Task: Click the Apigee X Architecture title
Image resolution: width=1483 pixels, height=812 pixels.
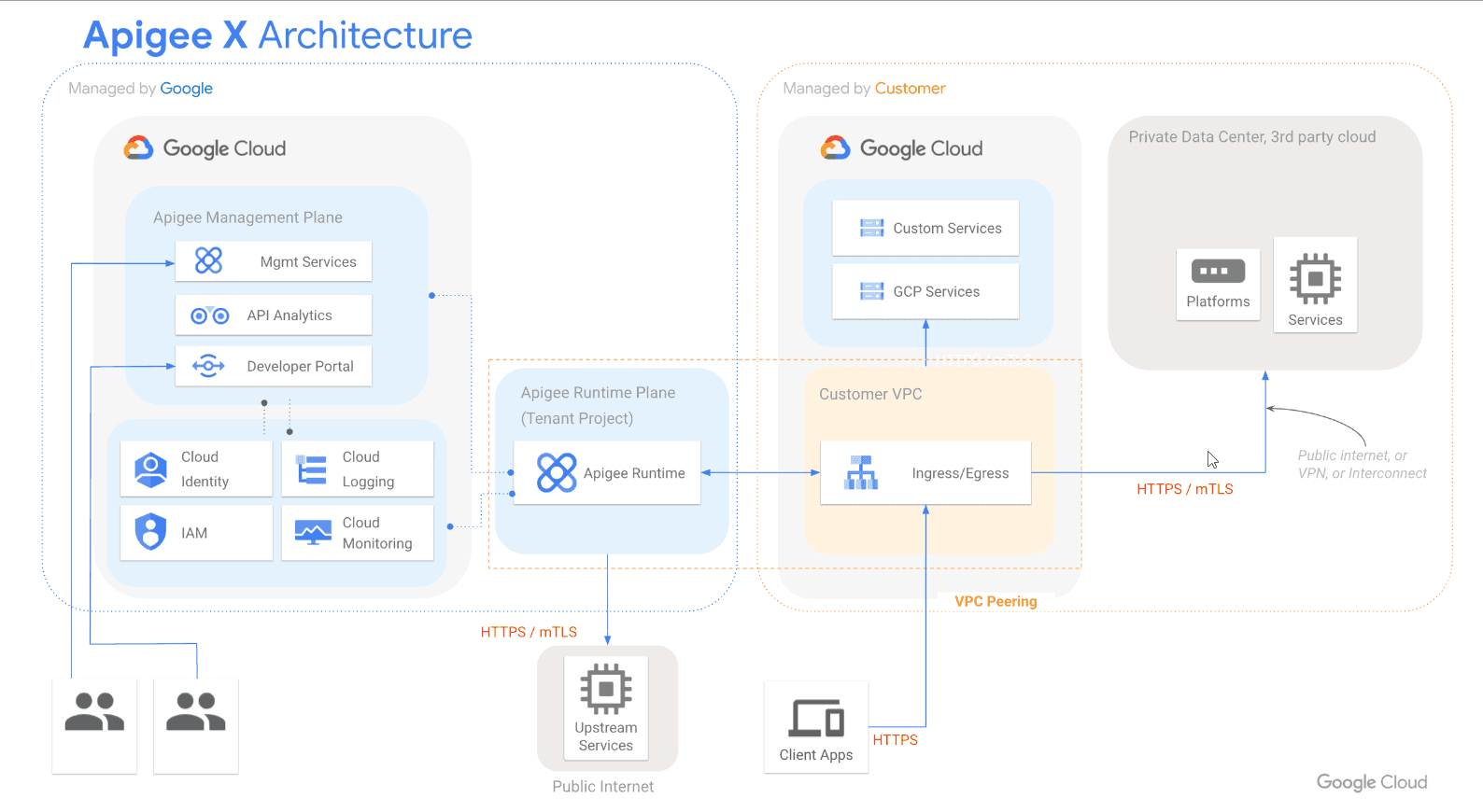Action: 277,35
